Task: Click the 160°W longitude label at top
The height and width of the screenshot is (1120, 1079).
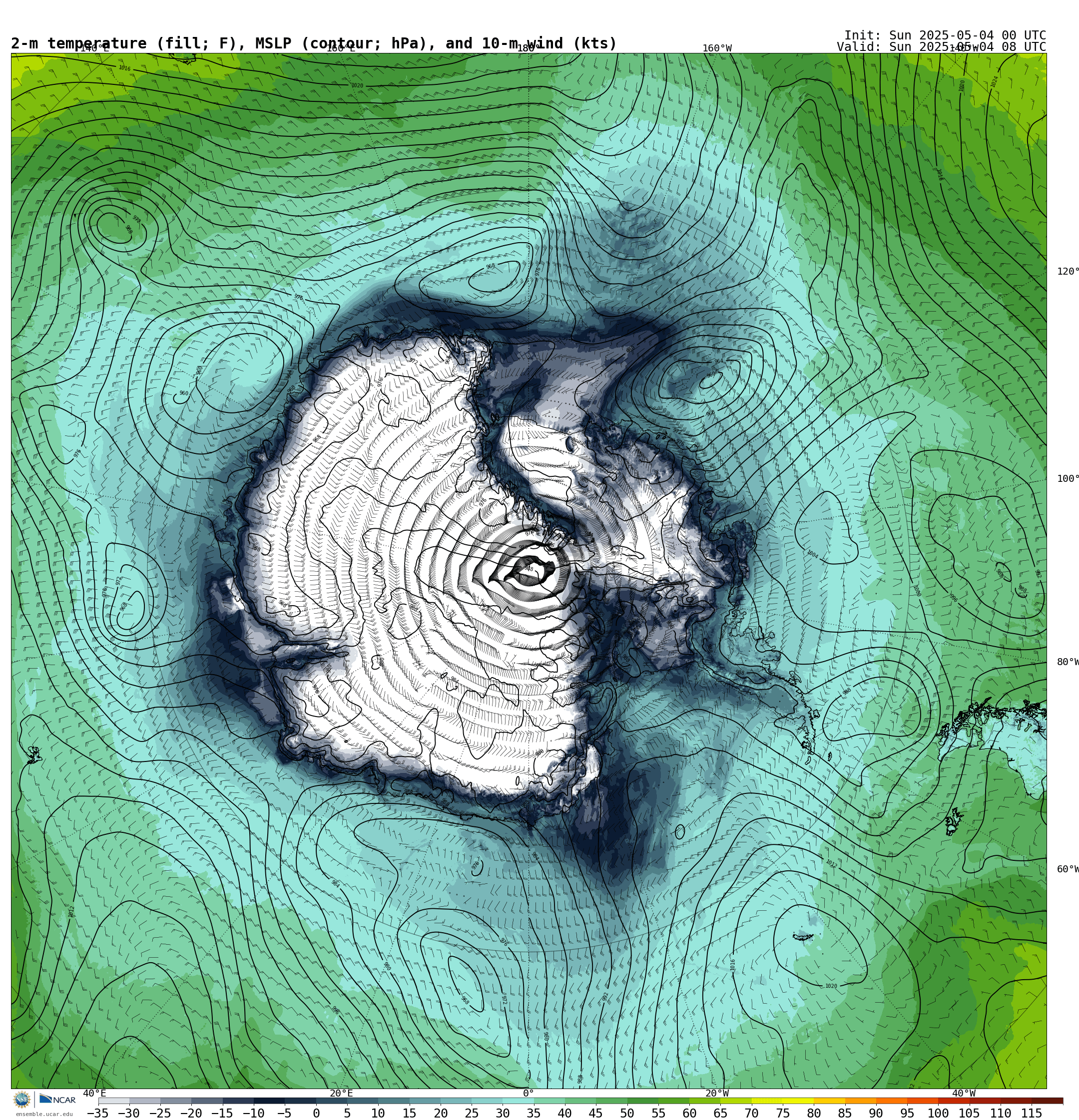Action: [x=717, y=48]
